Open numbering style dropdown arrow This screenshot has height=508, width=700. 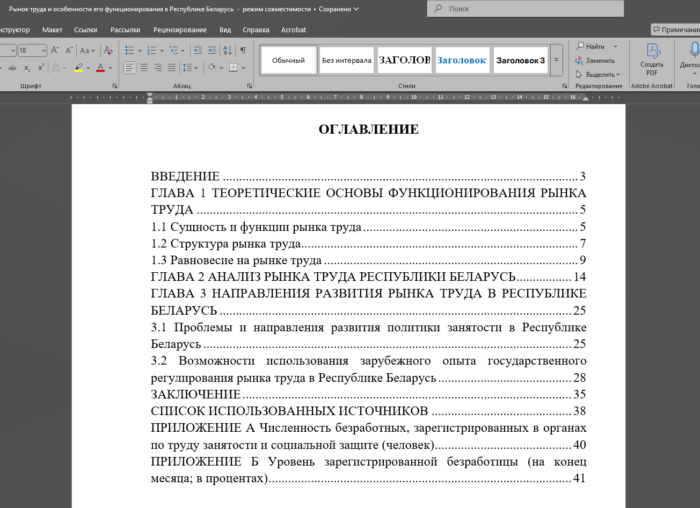click(162, 51)
